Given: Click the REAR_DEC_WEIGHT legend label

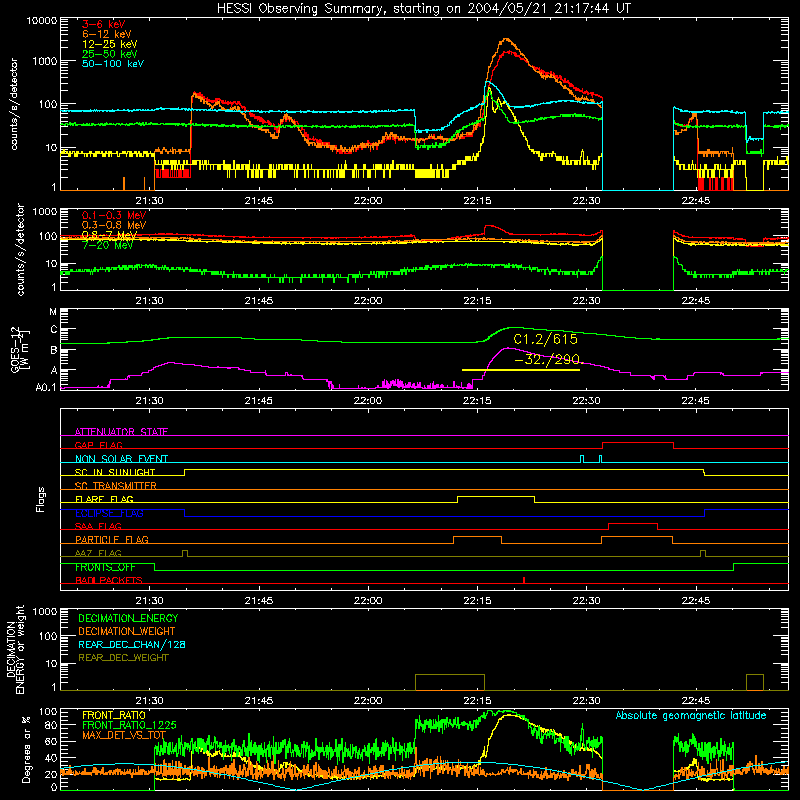Looking at the screenshot, I should tap(123, 658).
